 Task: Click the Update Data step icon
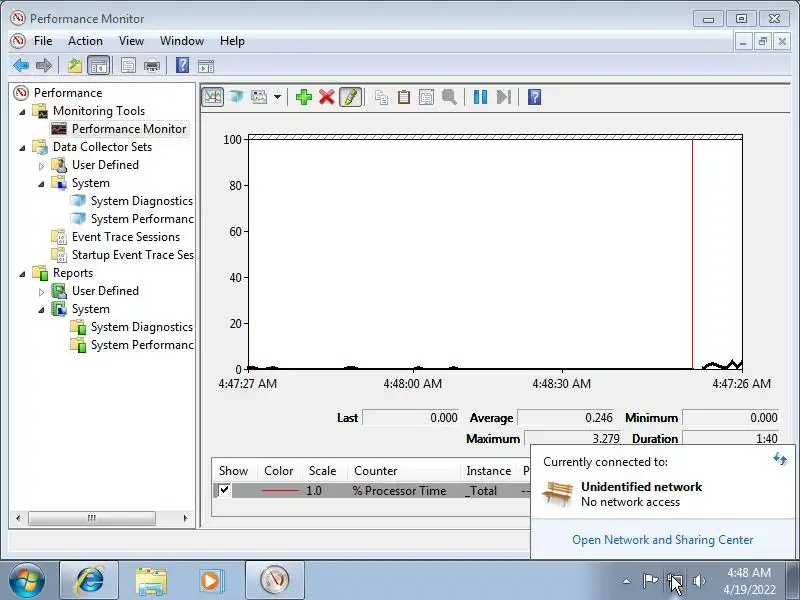[x=504, y=97]
